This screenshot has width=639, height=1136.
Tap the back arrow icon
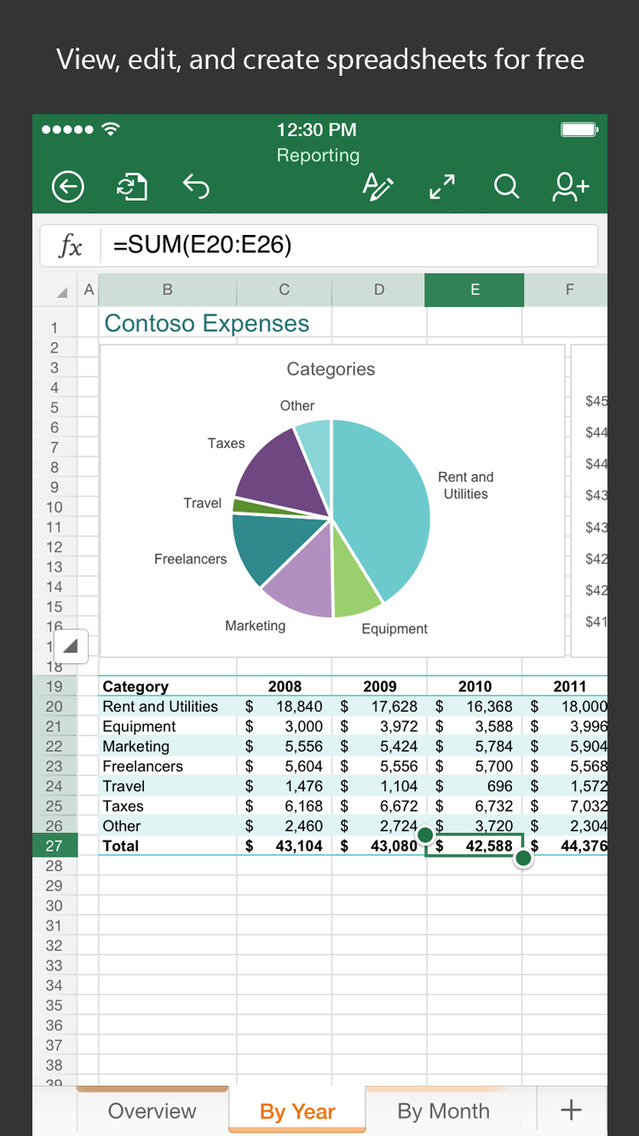tap(68, 187)
